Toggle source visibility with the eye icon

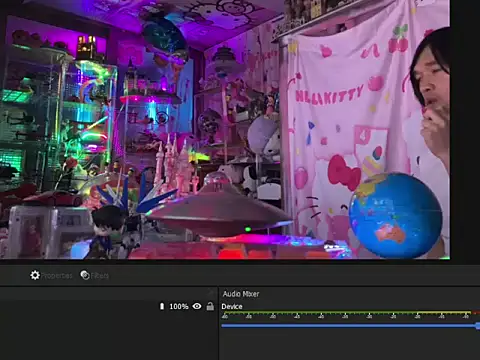pyautogui.click(x=197, y=306)
